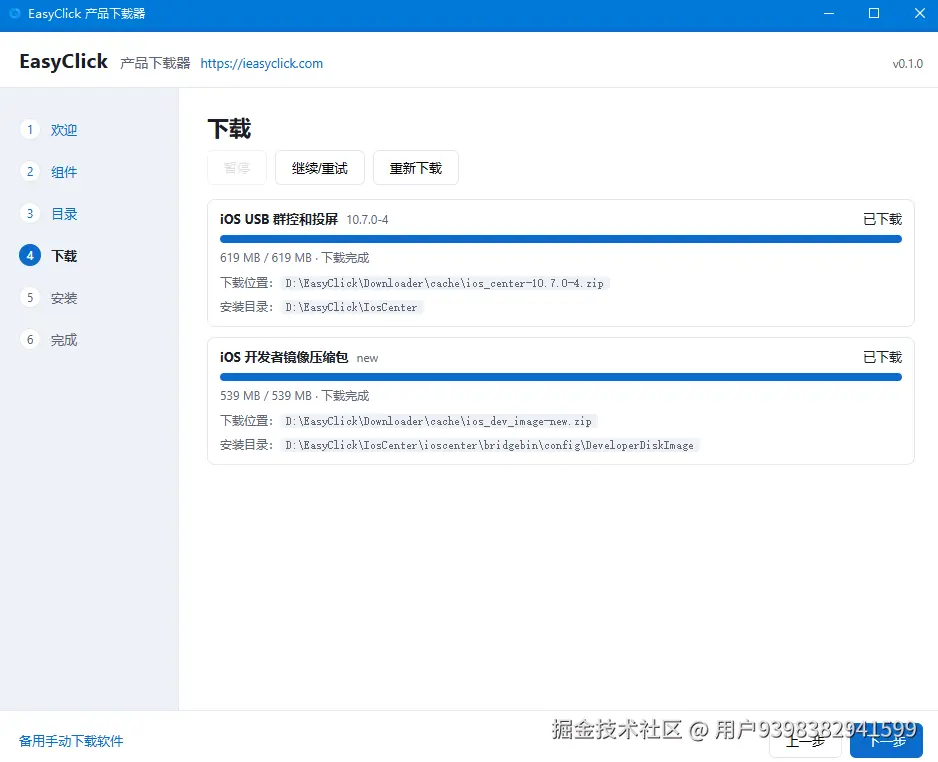Screen dimensions: 938x762
Task: Click the DeveloperDiskImage install directory path
Action: pos(489,445)
